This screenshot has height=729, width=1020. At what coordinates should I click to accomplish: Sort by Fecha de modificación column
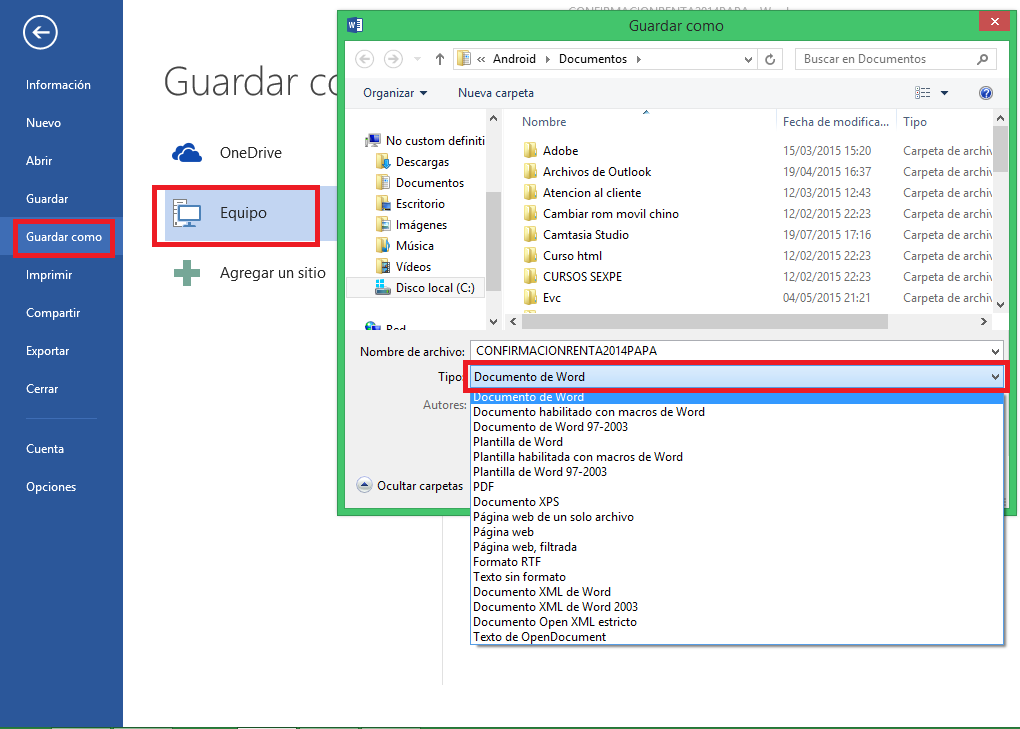(x=836, y=122)
